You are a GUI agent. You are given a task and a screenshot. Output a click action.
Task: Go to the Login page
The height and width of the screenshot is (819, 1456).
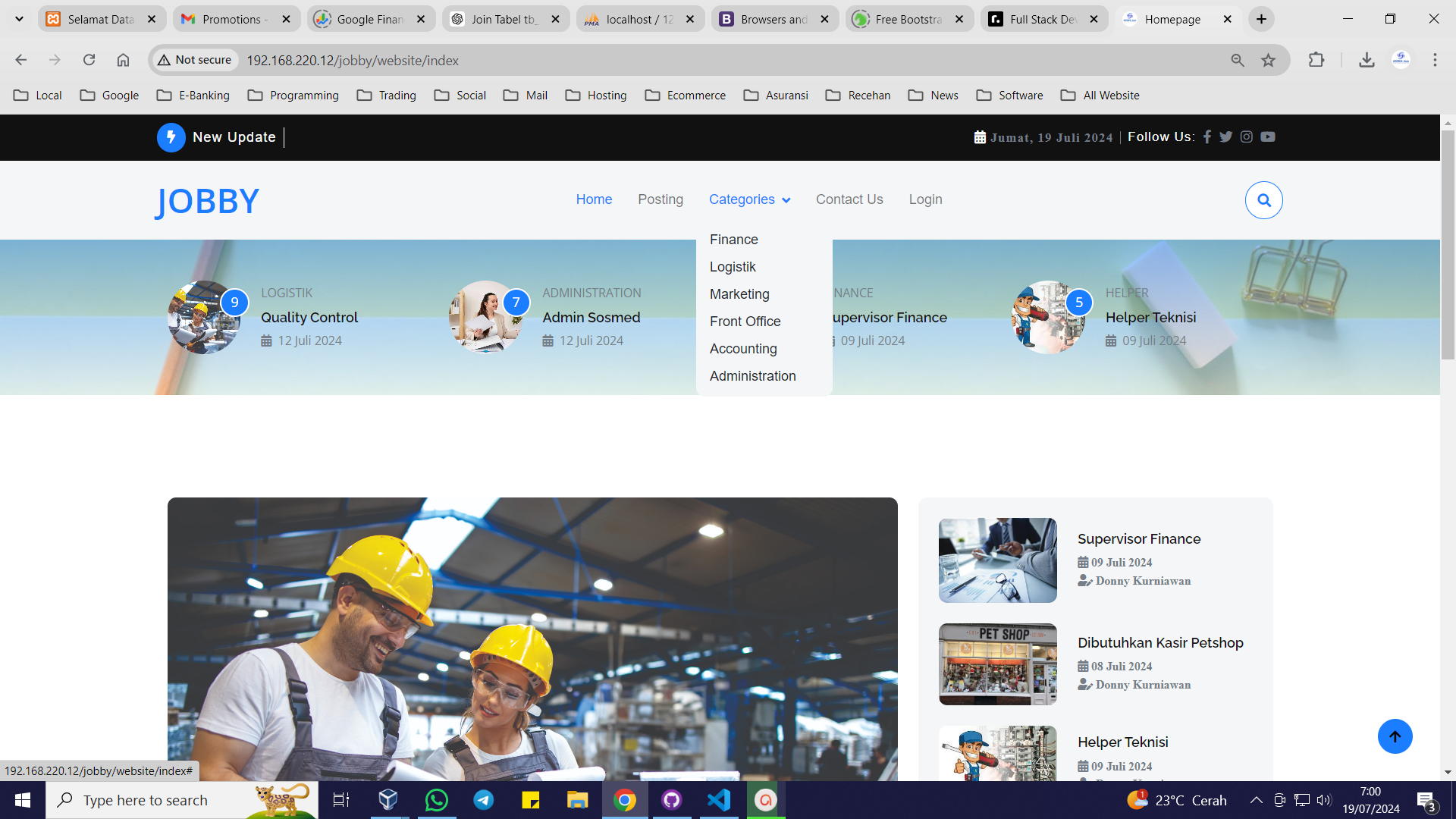tap(925, 199)
